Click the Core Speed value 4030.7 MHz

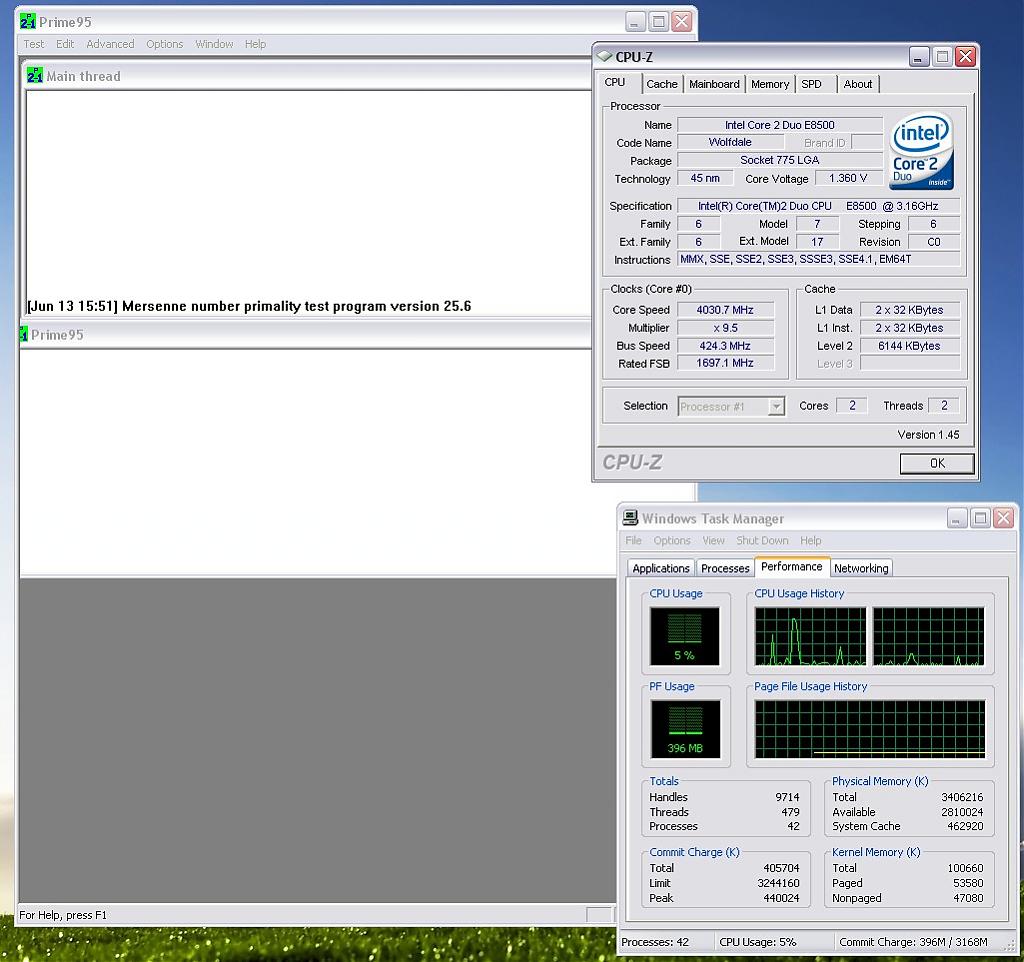click(x=725, y=310)
